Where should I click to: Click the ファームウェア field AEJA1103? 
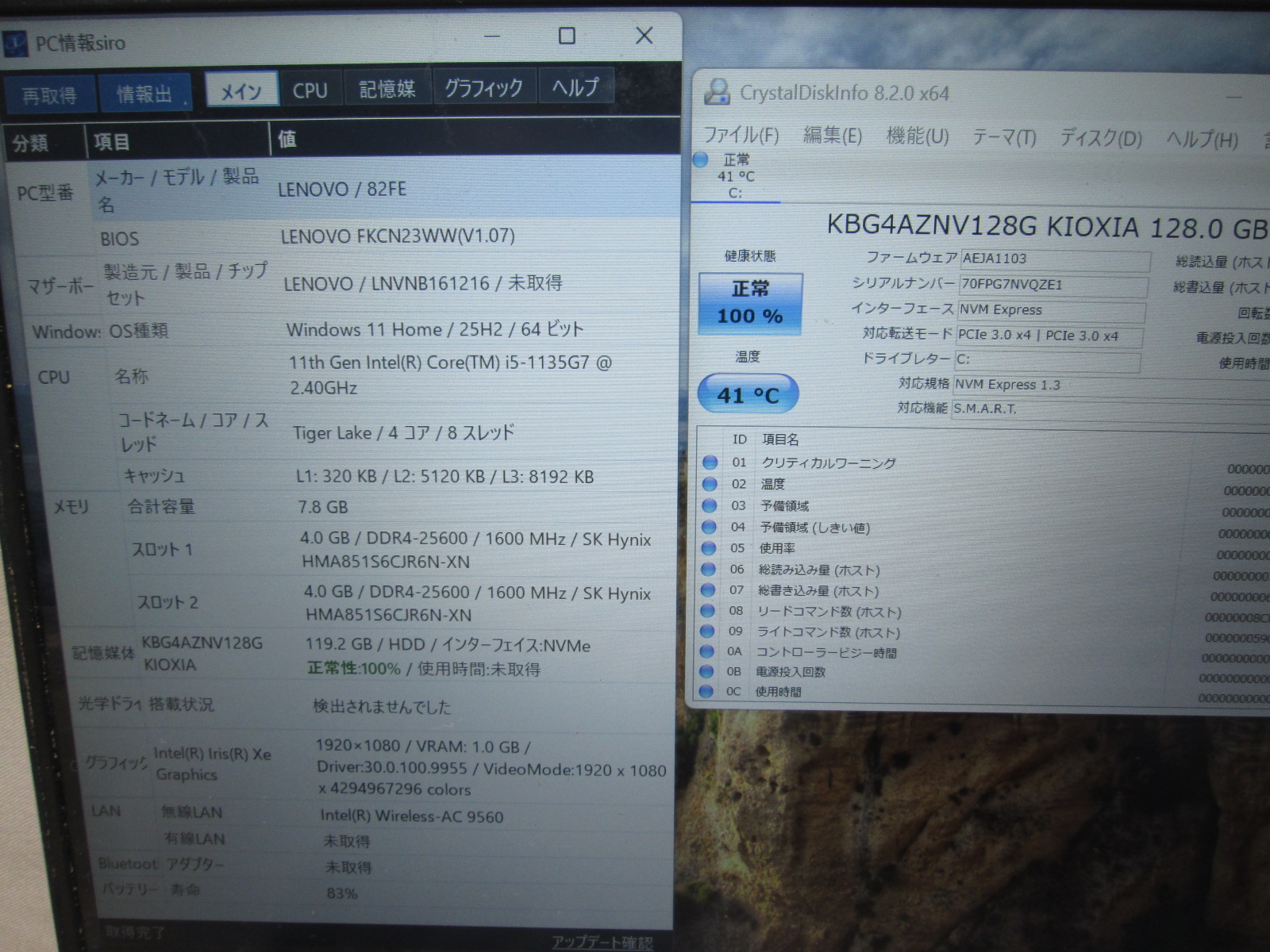click(1055, 259)
